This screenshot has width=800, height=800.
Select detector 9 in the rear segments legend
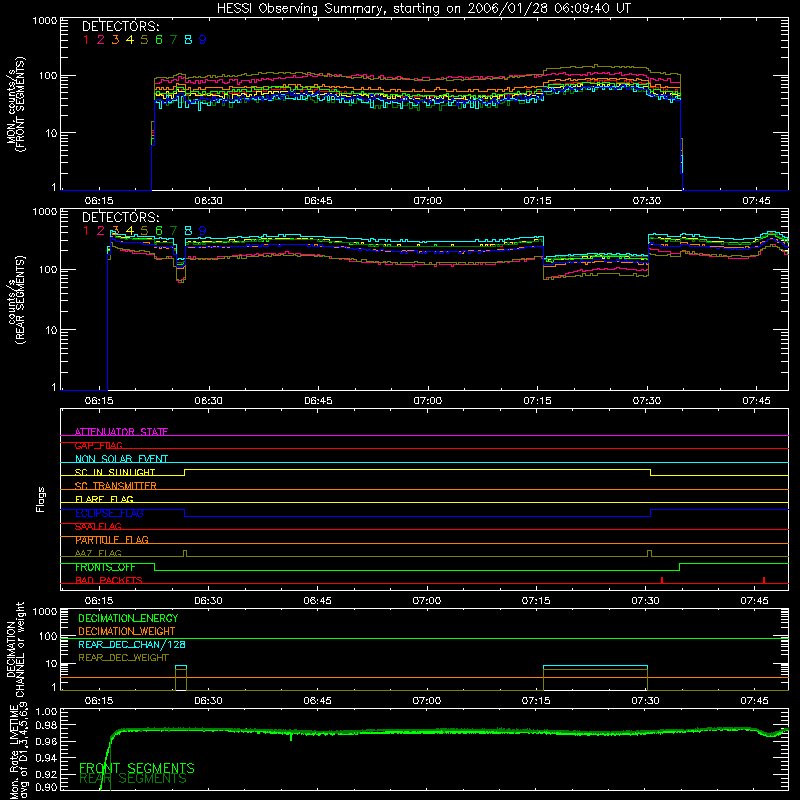203,231
